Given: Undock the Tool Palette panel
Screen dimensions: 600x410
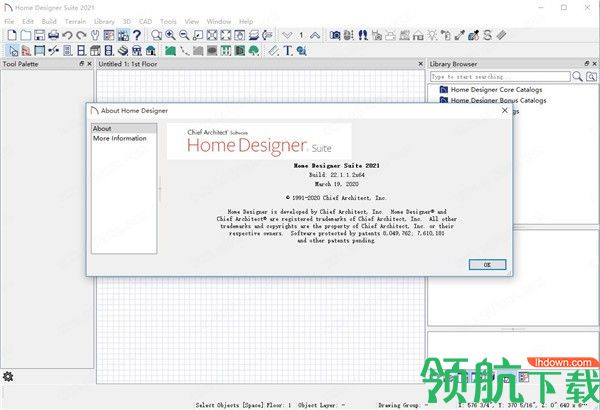Looking at the screenshot, I should pos(82,64).
